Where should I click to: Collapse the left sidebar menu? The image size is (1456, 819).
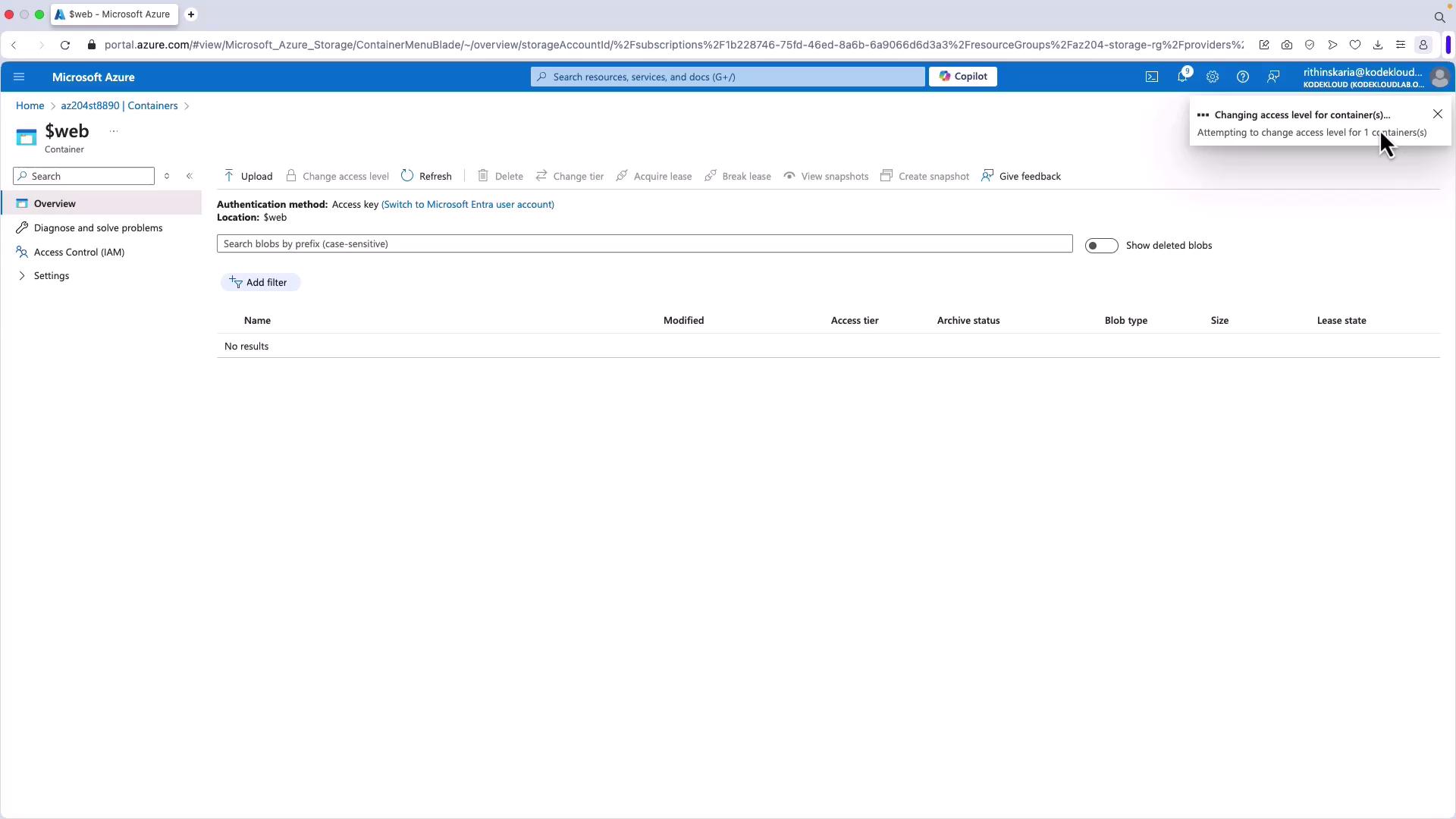pyautogui.click(x=190, y=176)
